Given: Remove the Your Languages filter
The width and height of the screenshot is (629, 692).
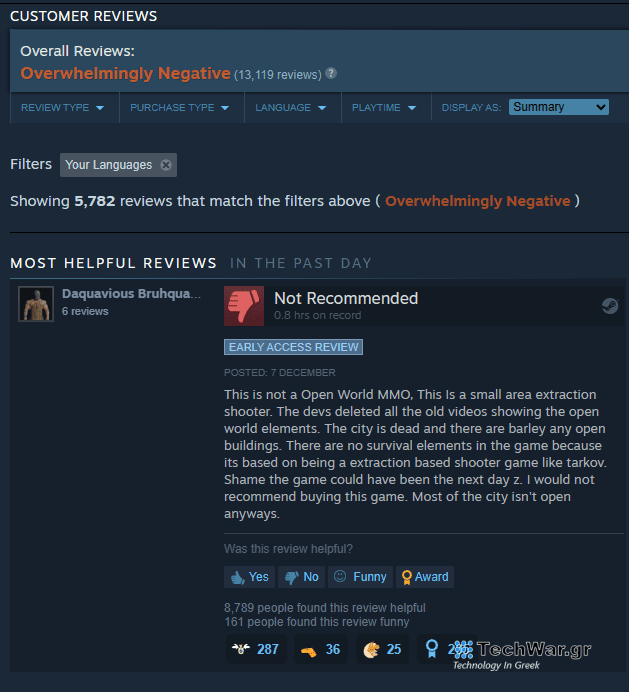Looking at the screenshot, I should point(166,165).
